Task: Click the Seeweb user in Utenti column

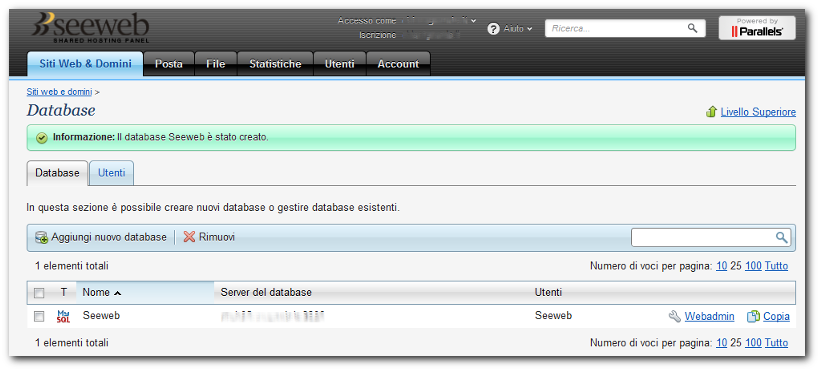Action: (553, 316)
